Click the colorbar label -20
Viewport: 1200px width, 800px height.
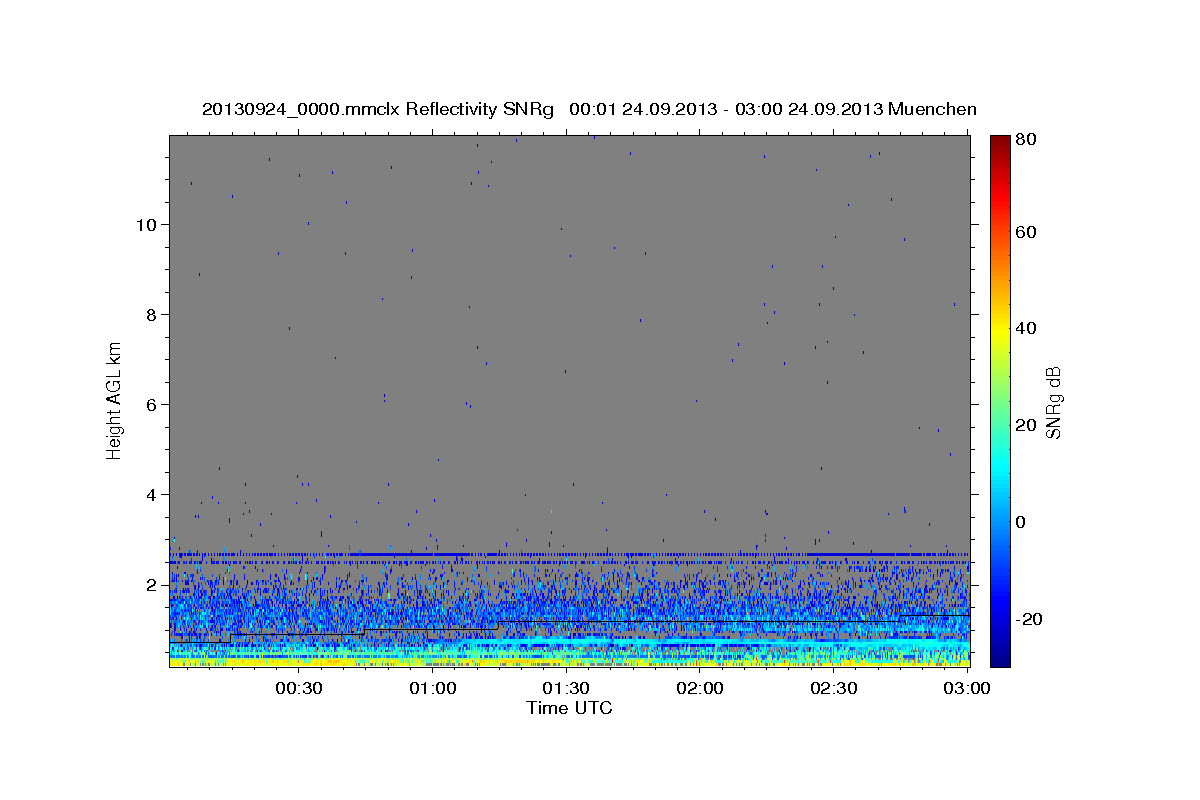click(1028, 619)
